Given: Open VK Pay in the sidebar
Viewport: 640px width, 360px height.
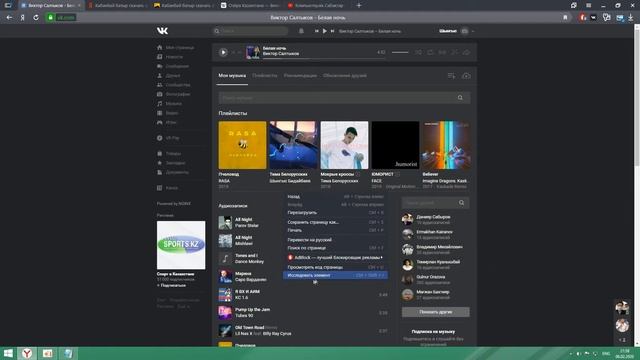Looking at the screenshot, I should coord(168,138).
